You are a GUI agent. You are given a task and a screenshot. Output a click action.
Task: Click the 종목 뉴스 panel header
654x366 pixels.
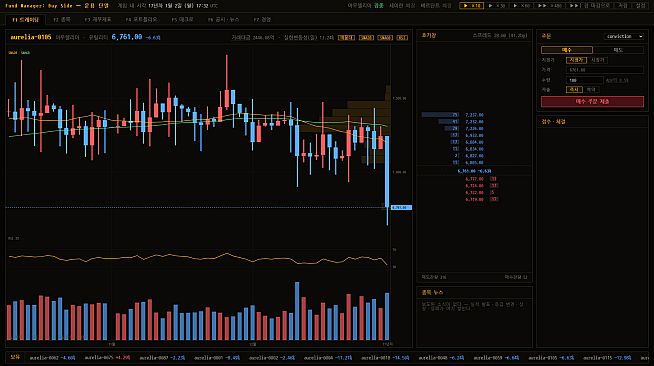(x=432, y=293)
